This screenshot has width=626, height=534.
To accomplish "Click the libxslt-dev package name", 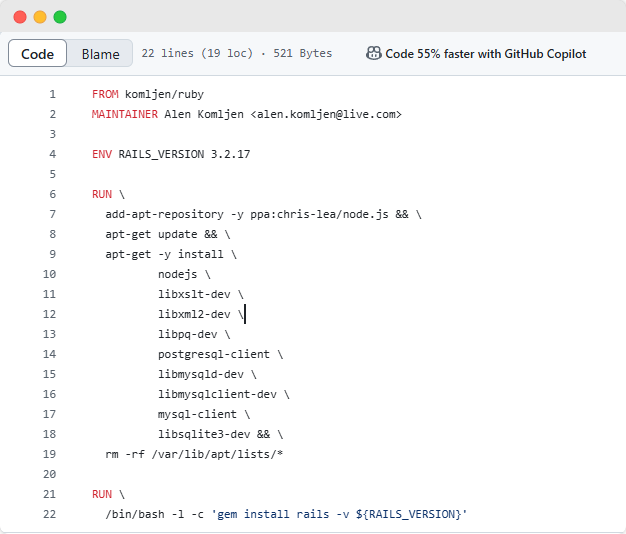I will (x=194, y=295).
